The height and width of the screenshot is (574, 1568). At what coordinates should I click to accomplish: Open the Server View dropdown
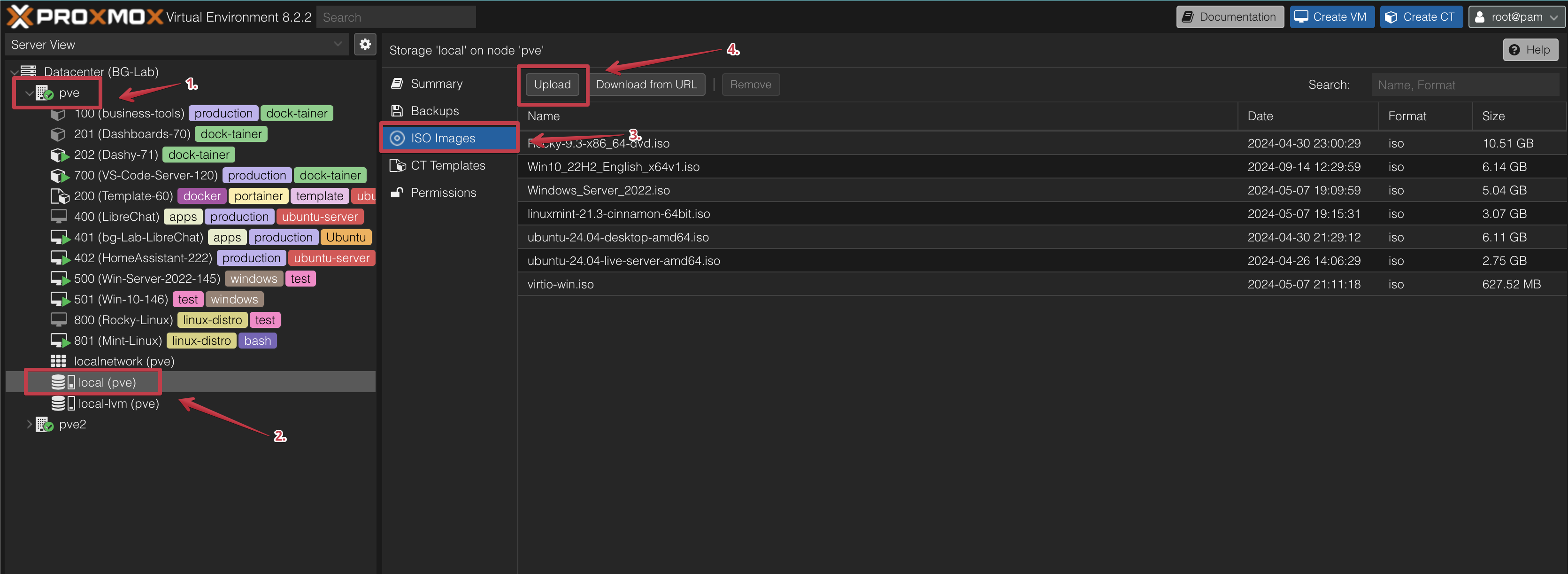(x=338, y=44)
